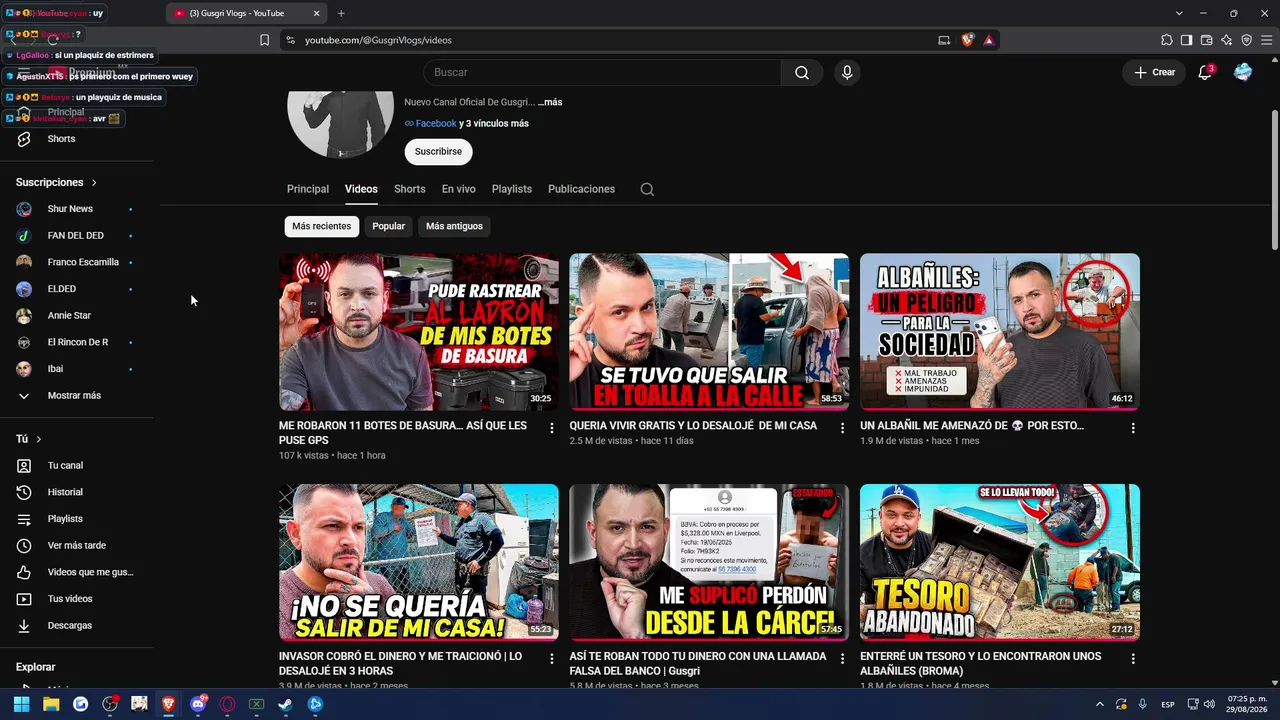Open the Brave Wallet icon
Viewport: 1280px width, 720px height.
tap(1207, 40)
